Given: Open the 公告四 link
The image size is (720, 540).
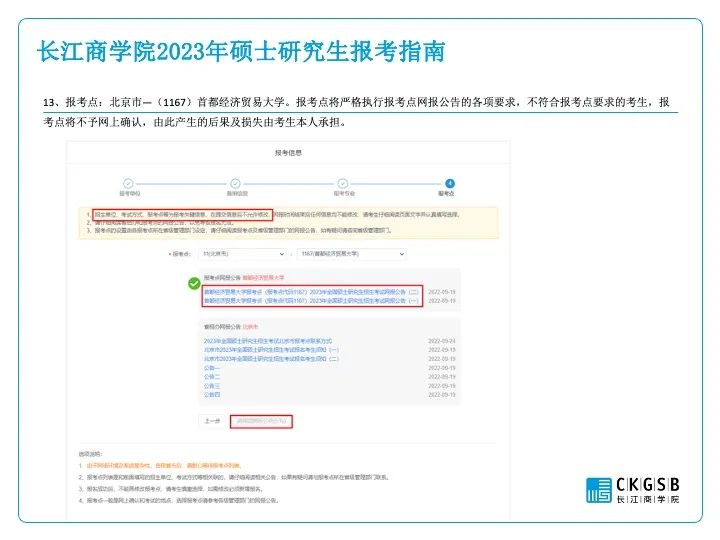Looking at the screenshot, I should pos(212,394).
